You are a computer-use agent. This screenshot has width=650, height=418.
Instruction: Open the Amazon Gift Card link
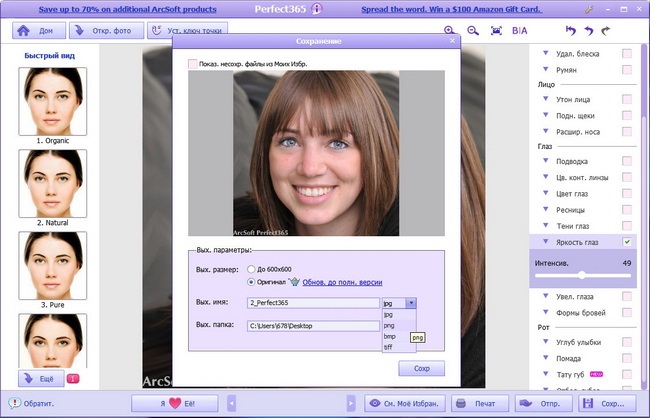(x=451, y=9)
